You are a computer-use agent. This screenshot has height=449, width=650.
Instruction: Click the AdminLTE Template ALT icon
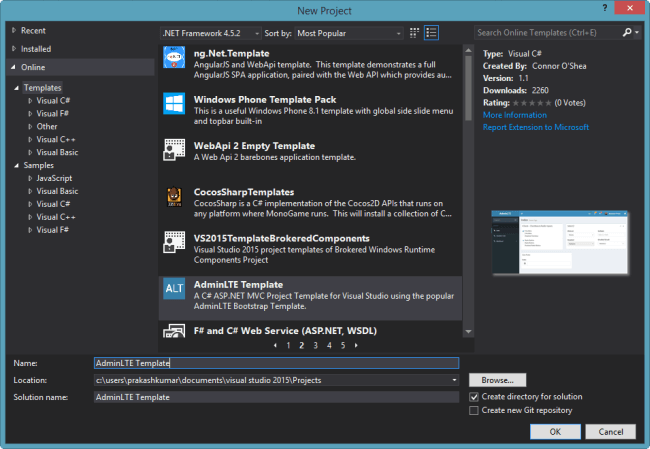pos(174,289)
